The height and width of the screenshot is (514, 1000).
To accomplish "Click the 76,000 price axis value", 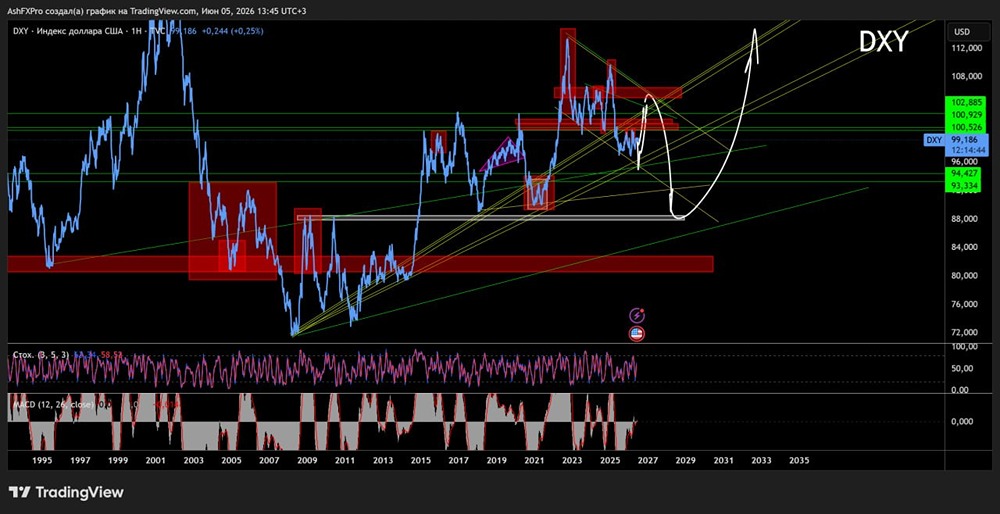I will pos(965,304).
